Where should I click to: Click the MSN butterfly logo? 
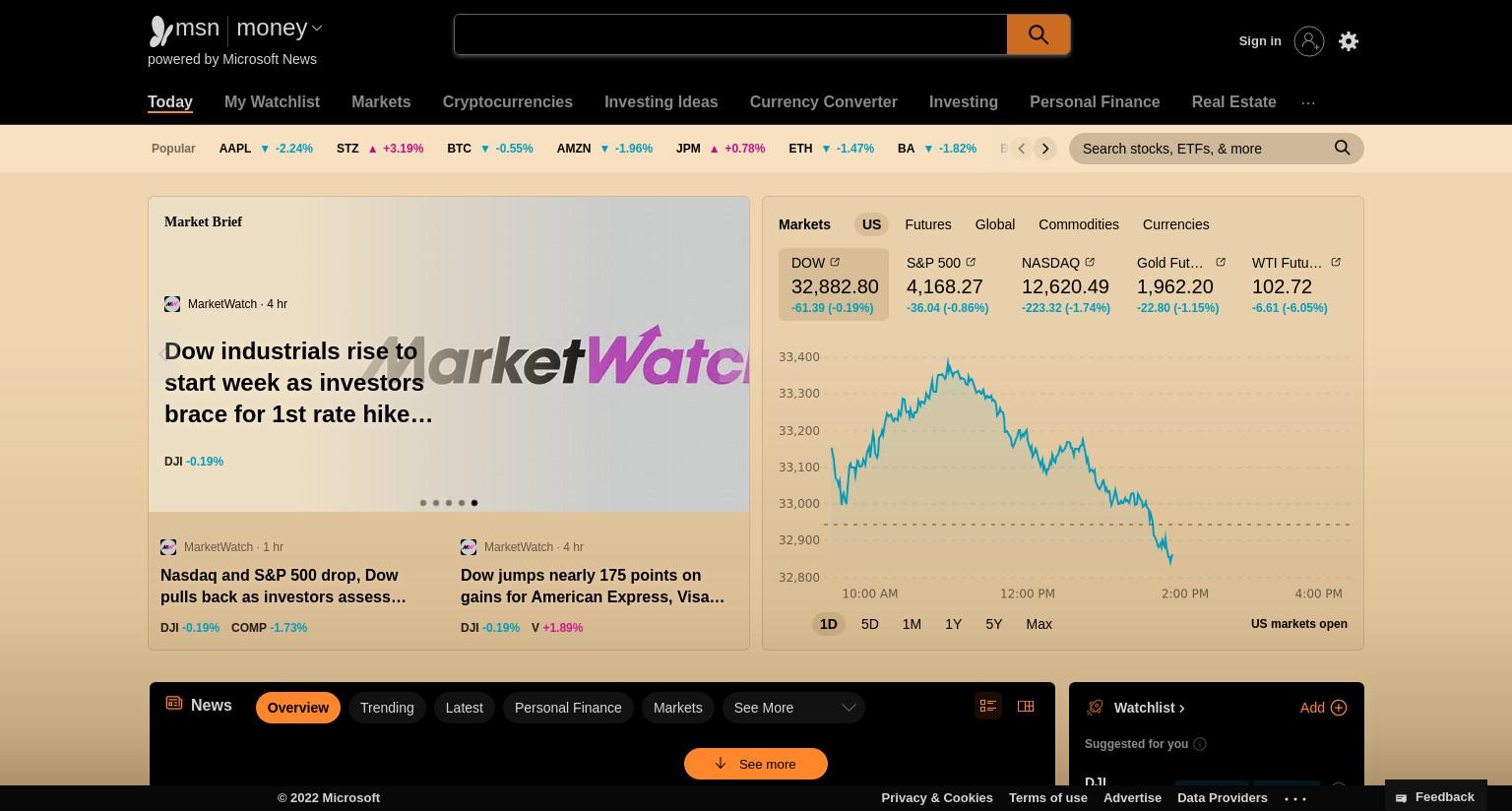click(159, 31)
